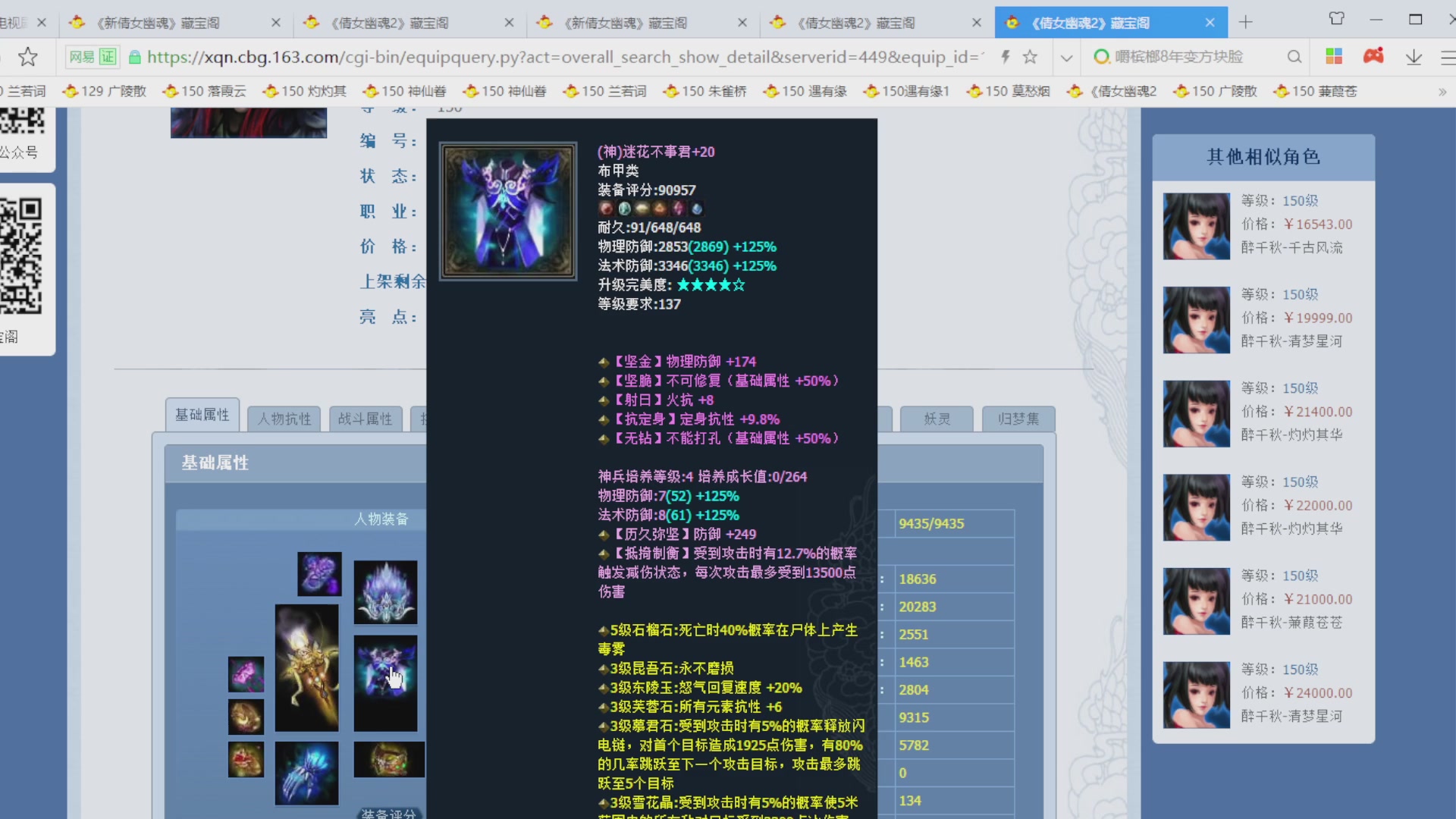Click the character portrait image at top
Viewport: 1456px width, 819px height.
[x=249, y=122]
